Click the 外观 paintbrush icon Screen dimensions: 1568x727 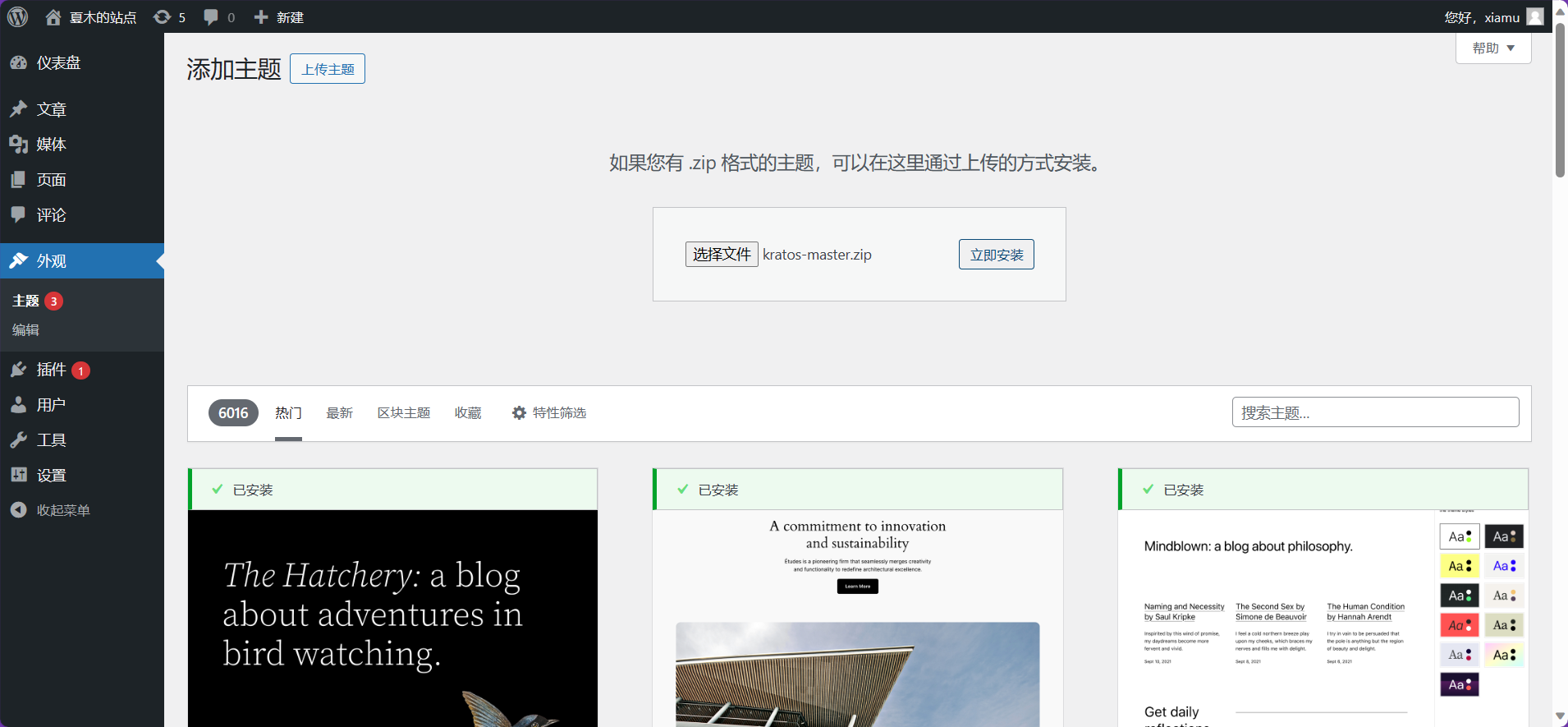tap(19, 261)
